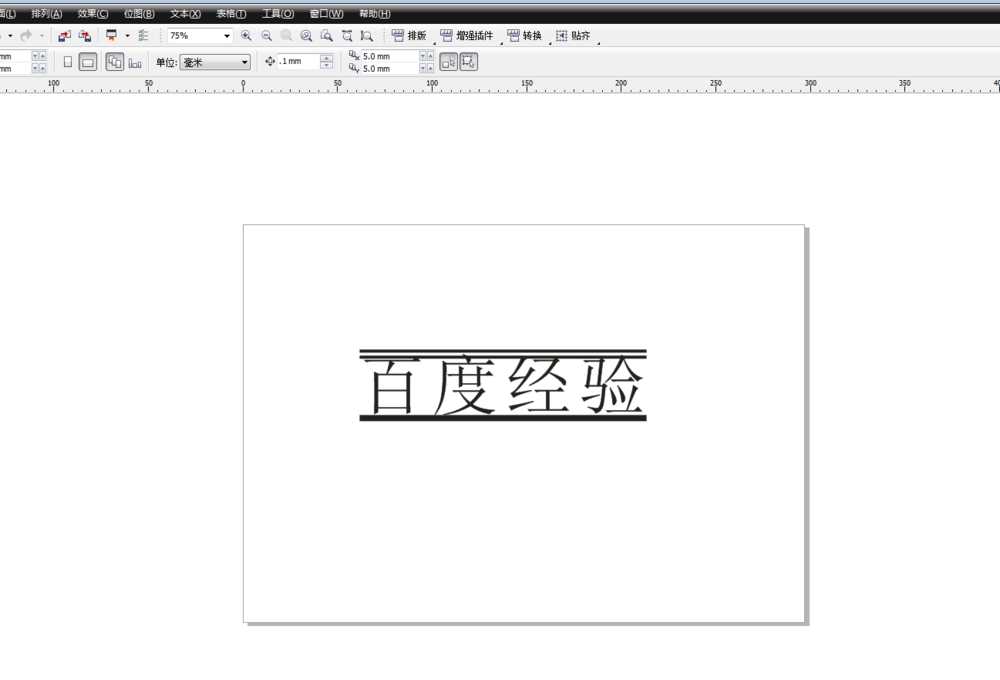Expand the dropdown next to the presentation icon
The image size is (1000, 680).
(125, 35)
